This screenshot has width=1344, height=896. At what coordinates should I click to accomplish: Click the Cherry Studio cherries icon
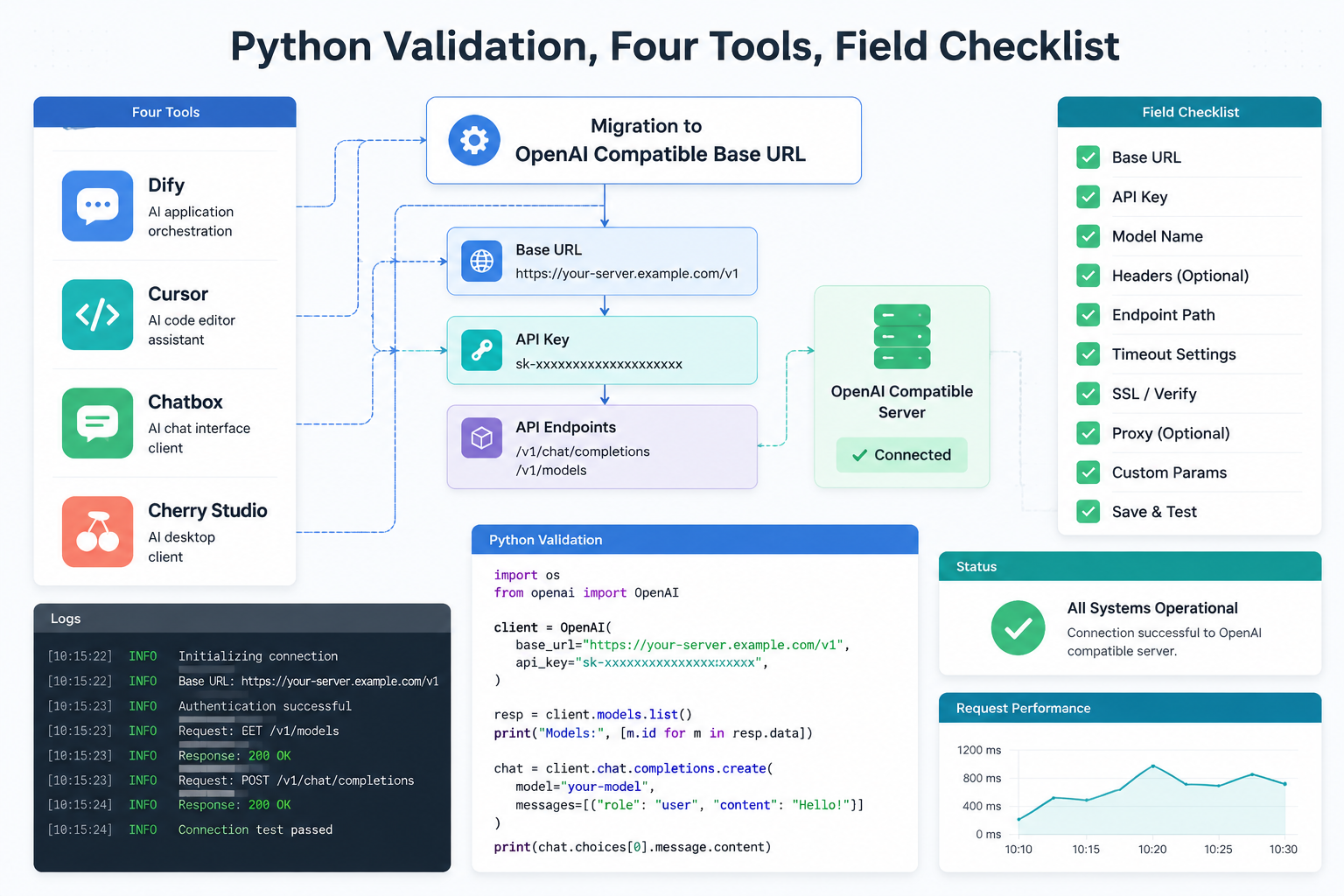click(x=97, y=531)
